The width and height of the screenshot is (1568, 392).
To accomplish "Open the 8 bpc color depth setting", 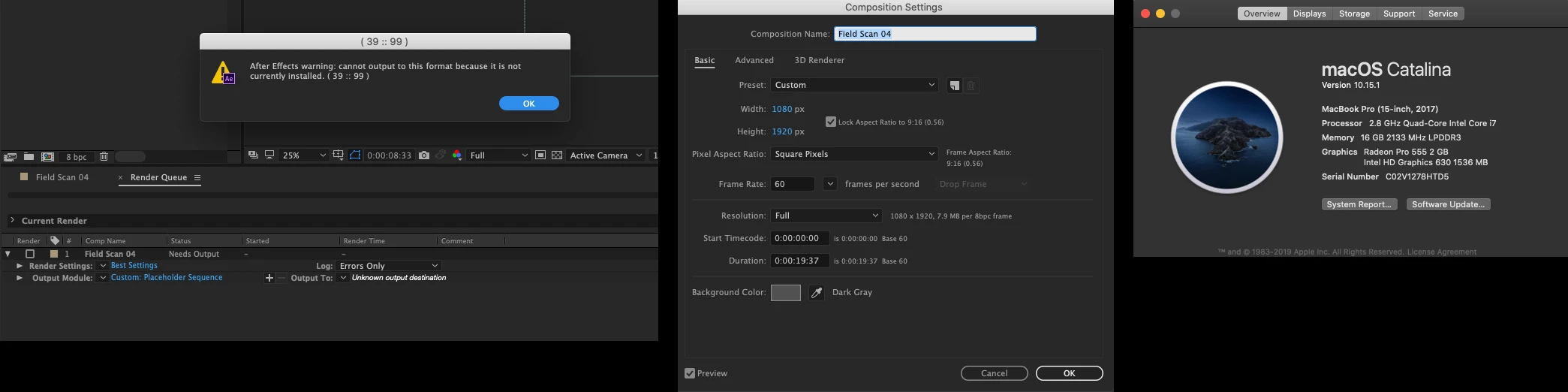I will click(76, 157).
